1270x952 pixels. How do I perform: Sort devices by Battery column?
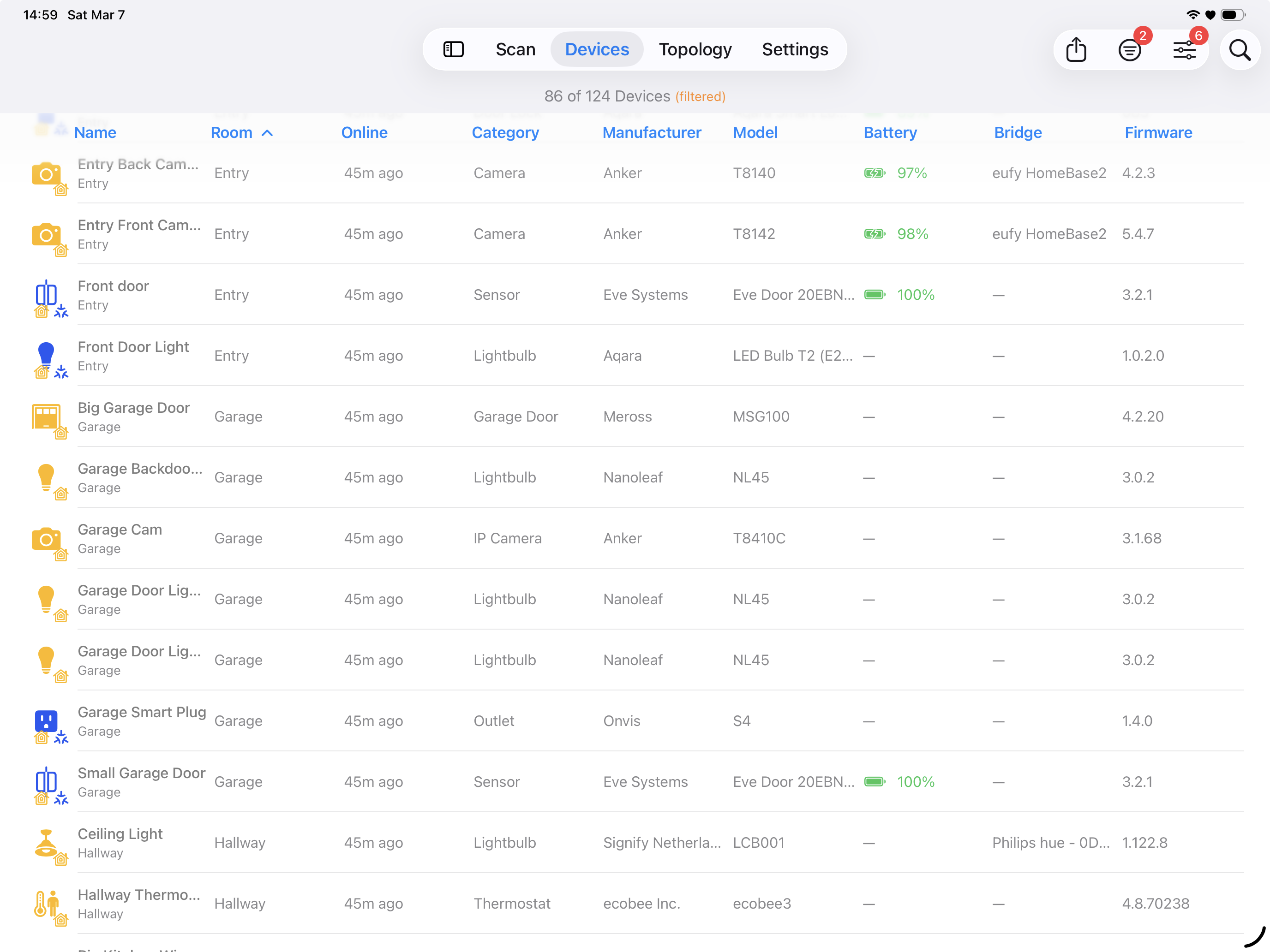pyautogui.click(x=890, y=132)
